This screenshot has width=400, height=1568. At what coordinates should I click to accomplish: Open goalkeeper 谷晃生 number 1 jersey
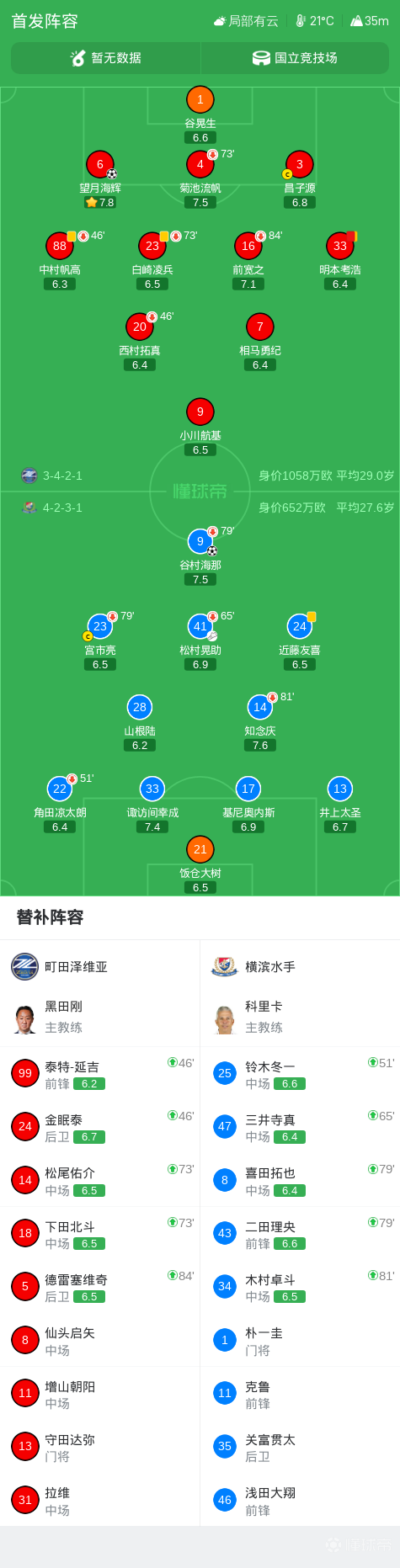[200, 99]
